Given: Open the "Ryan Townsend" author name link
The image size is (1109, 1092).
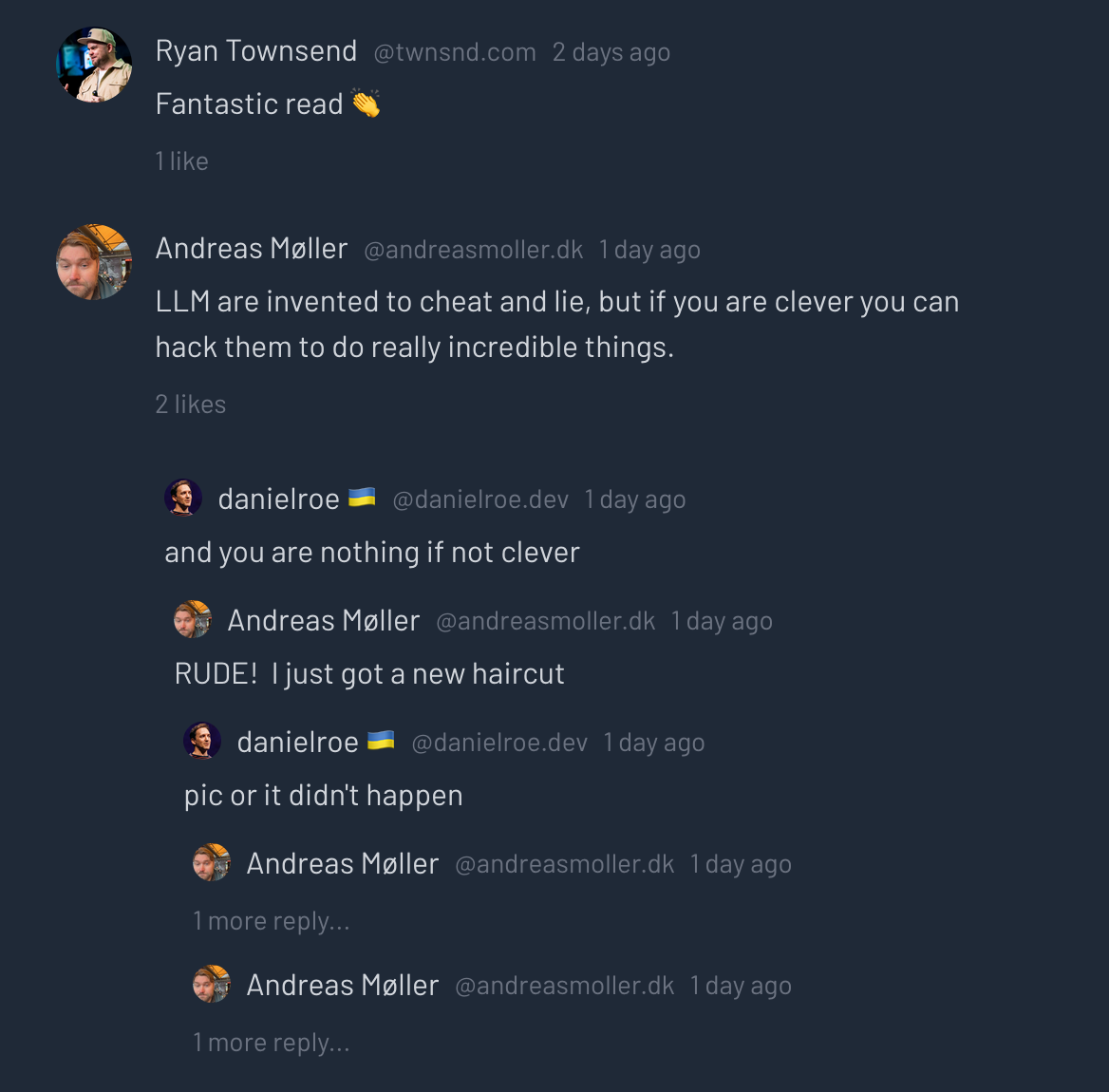Looking at the screenshot, I should coord(256,51).
